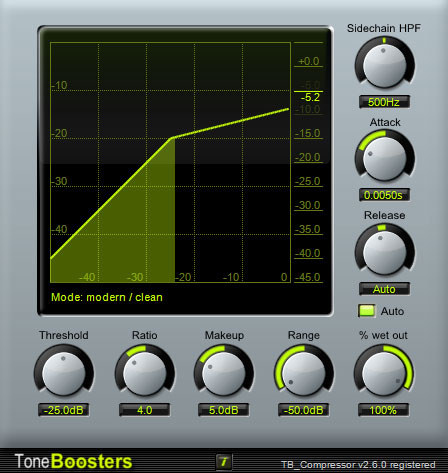Click the compressor curve knee point
The height and width of the screenshot is (473, 448).
[x=172, y=137]
